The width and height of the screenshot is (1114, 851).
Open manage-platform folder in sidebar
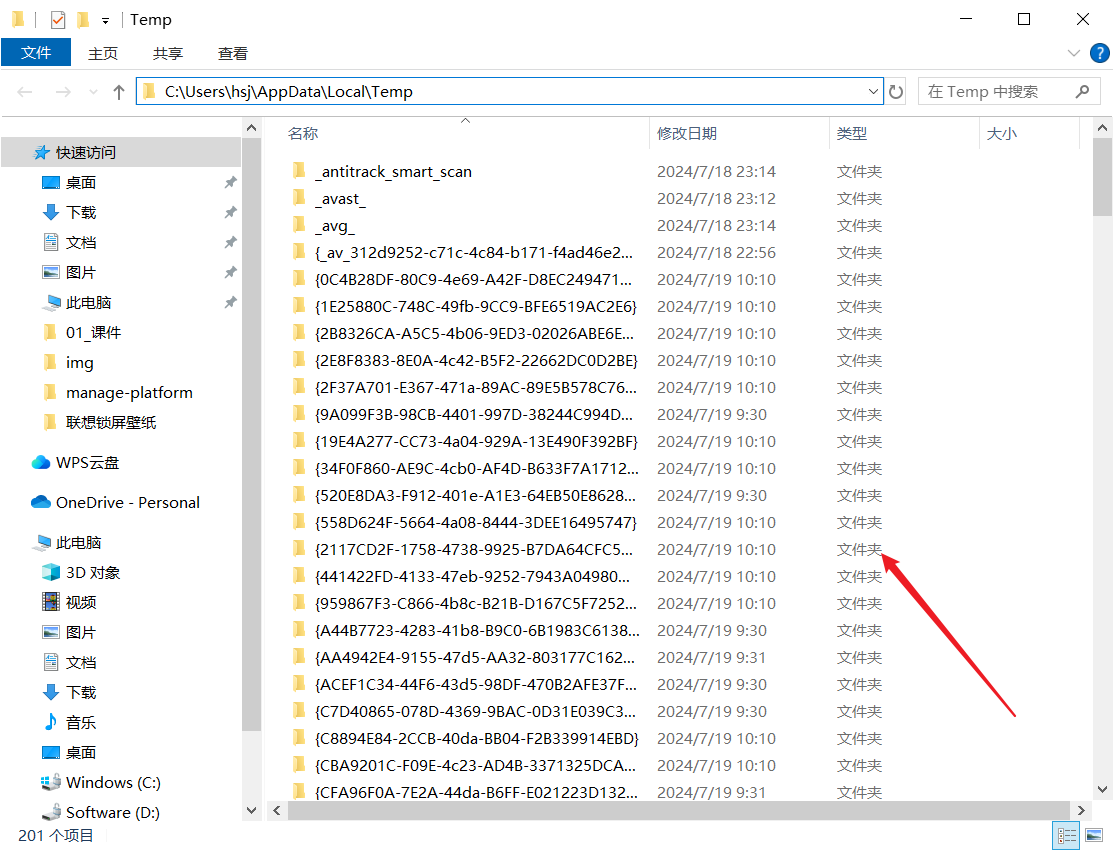[129, 392]
